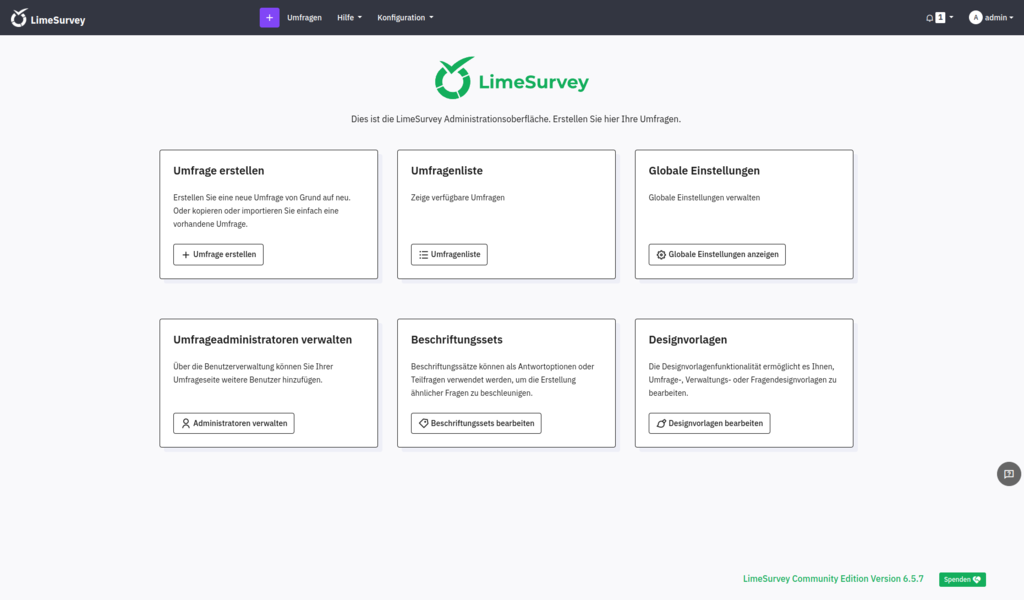Click the gear icon on Globale Einstellungen anzeigen
The height and width of the screenshot is (600, 1024).
click(x=660, y=254)
